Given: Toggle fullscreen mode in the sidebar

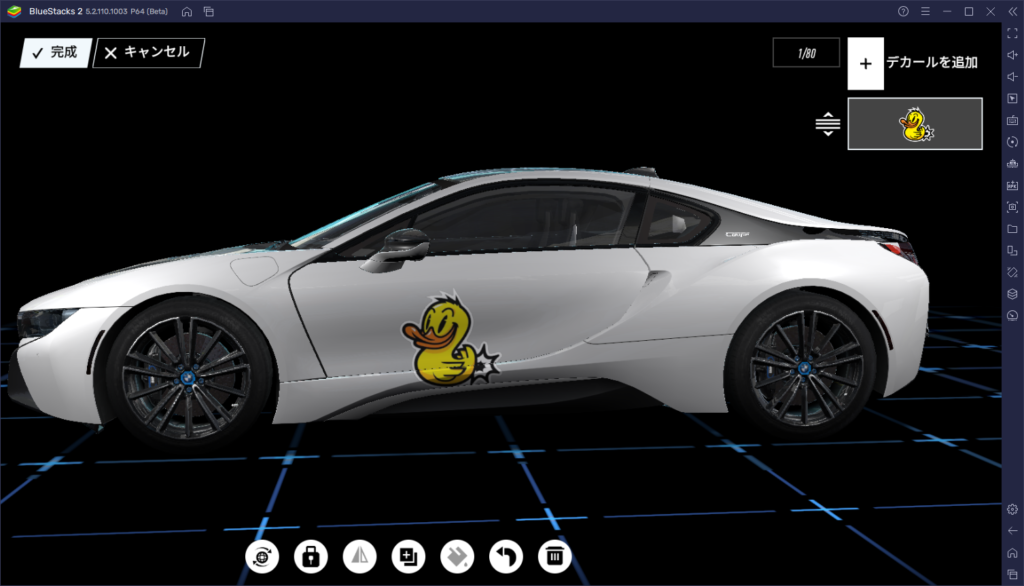Looking at the screenshot, I should (1010, 30).
